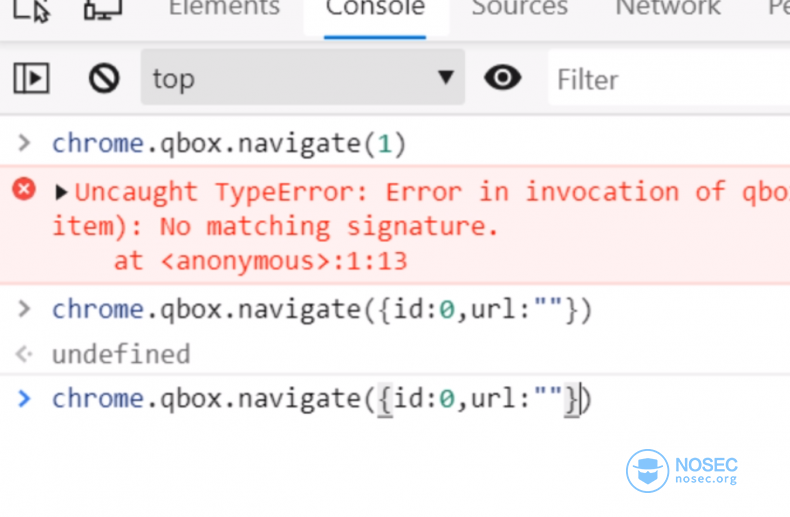Select the Console tab
Viewport: 790px width, 517px height.
(x=375, y=9)
